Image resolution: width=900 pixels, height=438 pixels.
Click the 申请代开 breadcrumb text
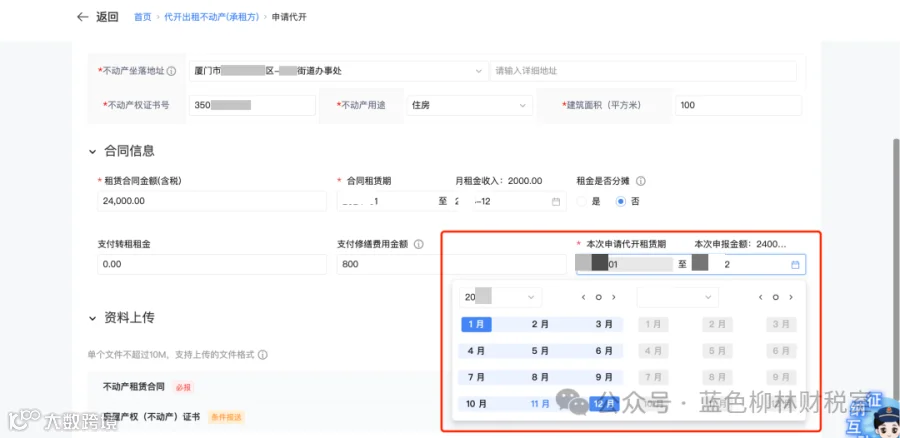(x=289, y=17)
